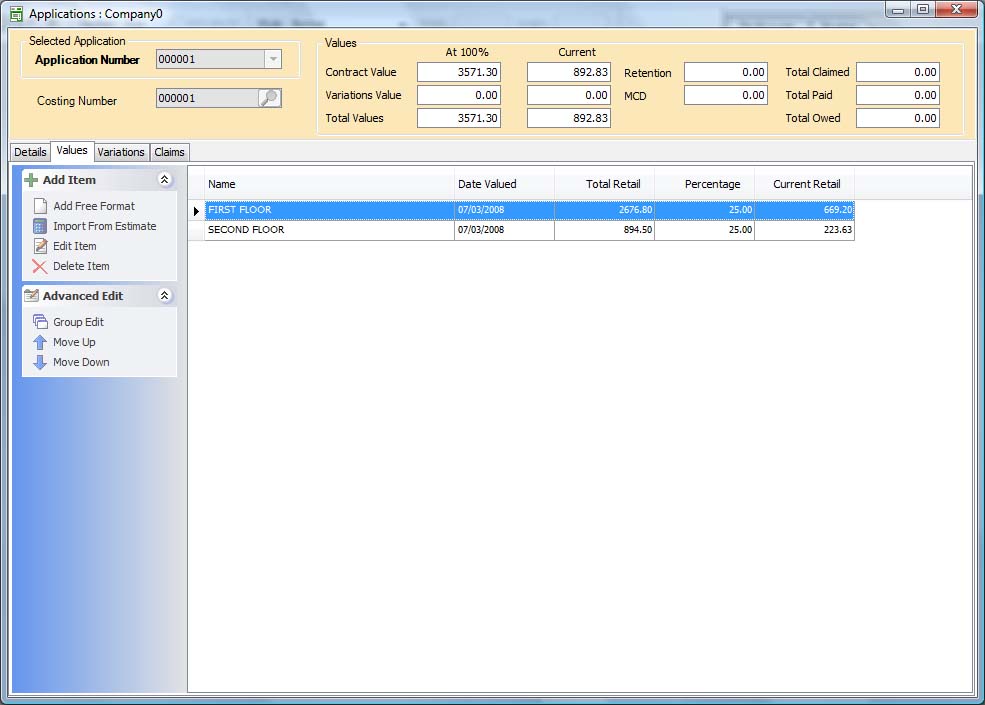Click the Edit Item pencil icon
The height and width of the screenshot is (705, 985).
pos(40,246)
